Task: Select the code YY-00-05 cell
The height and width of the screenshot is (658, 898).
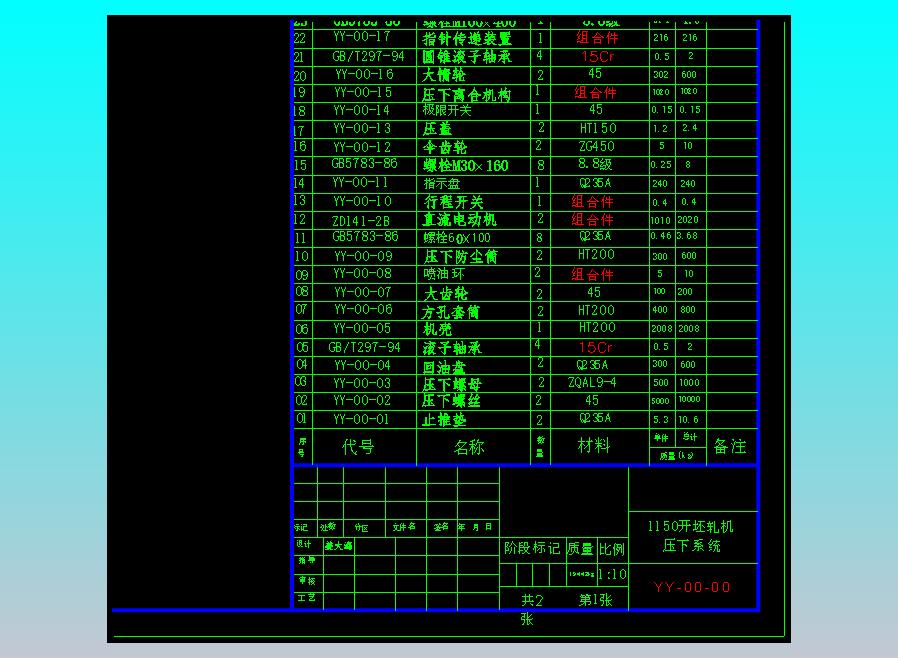Action: 363,329
